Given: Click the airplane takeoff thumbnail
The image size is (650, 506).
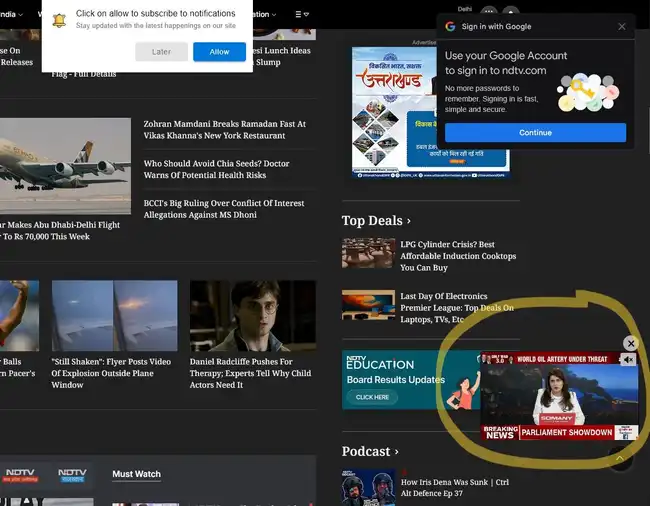Looking at the screenshot, I should [65, 166].
